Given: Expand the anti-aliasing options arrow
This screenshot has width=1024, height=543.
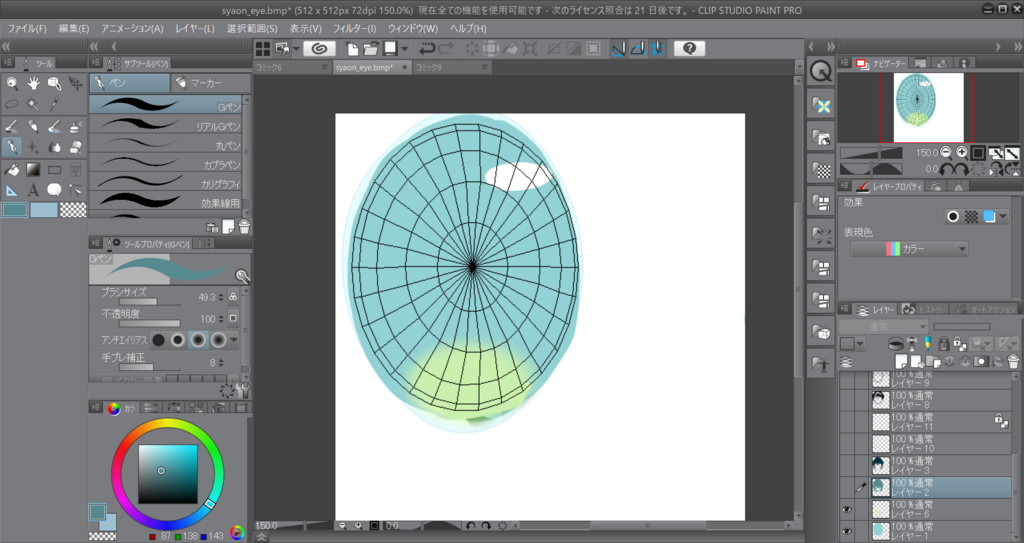Looking at the screenshot, I should pyautogui.click(x=233, y=340).
